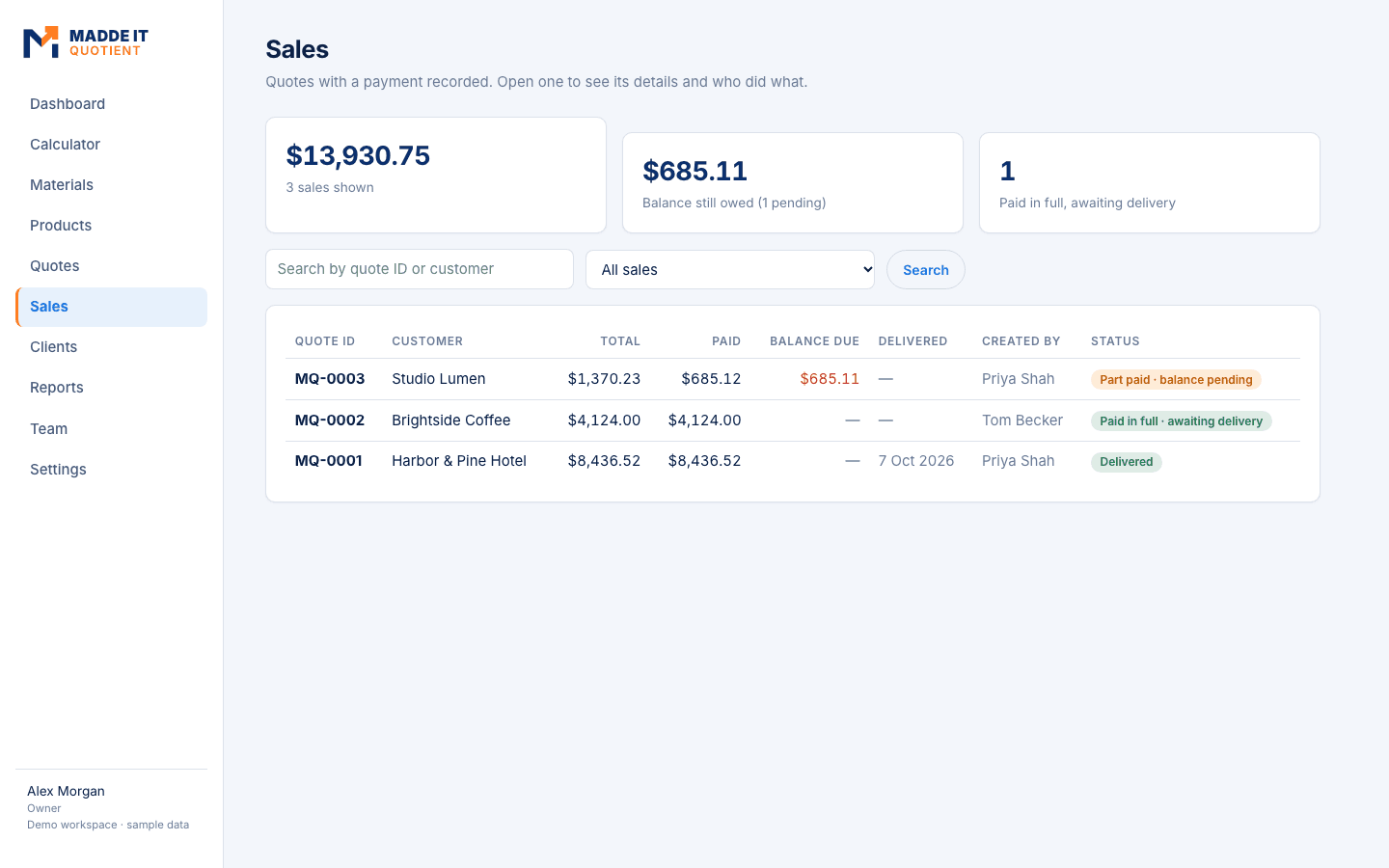1389x868 pixels.
Task: Click the Studio Lumen customer cell
Action: (439, 379)
